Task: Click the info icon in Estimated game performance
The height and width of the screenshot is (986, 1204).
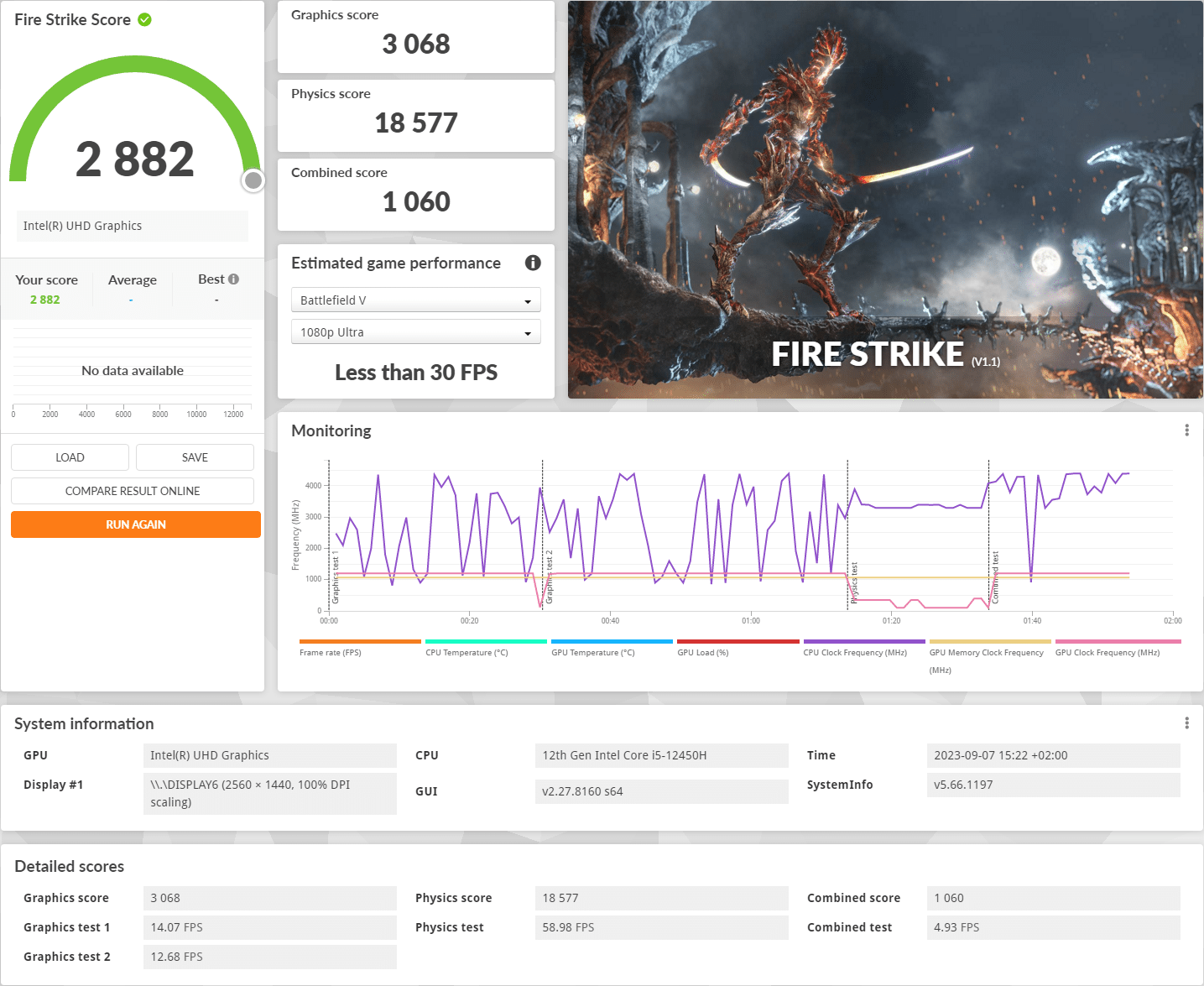Action: click(533, 263)
